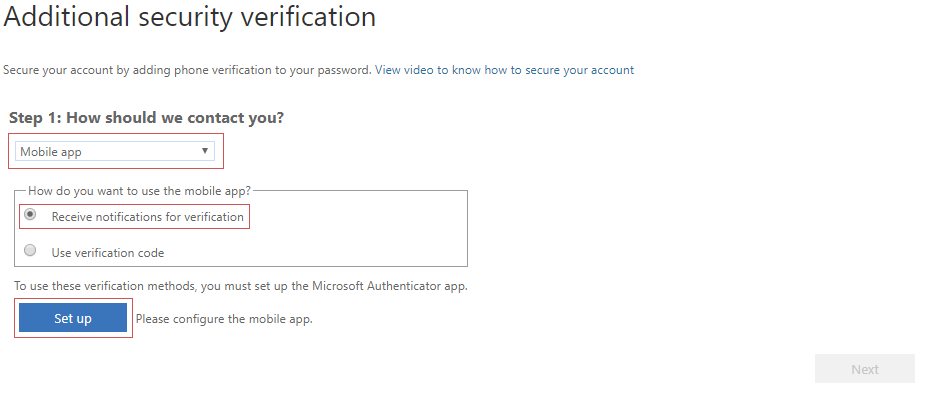Click the word 'Step 1:' in the heading

coord(35,117)
